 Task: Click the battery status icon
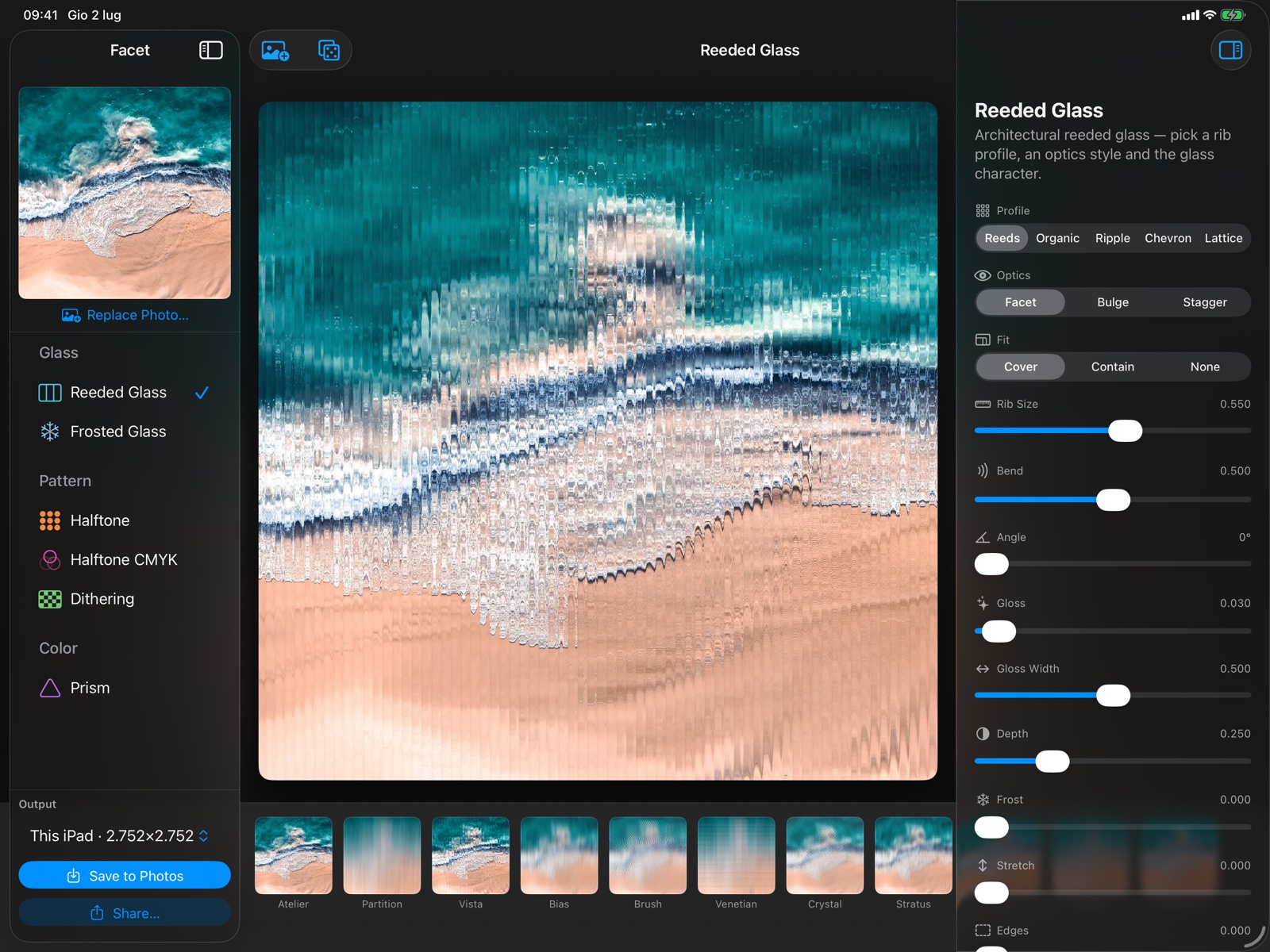(1233, 14)
